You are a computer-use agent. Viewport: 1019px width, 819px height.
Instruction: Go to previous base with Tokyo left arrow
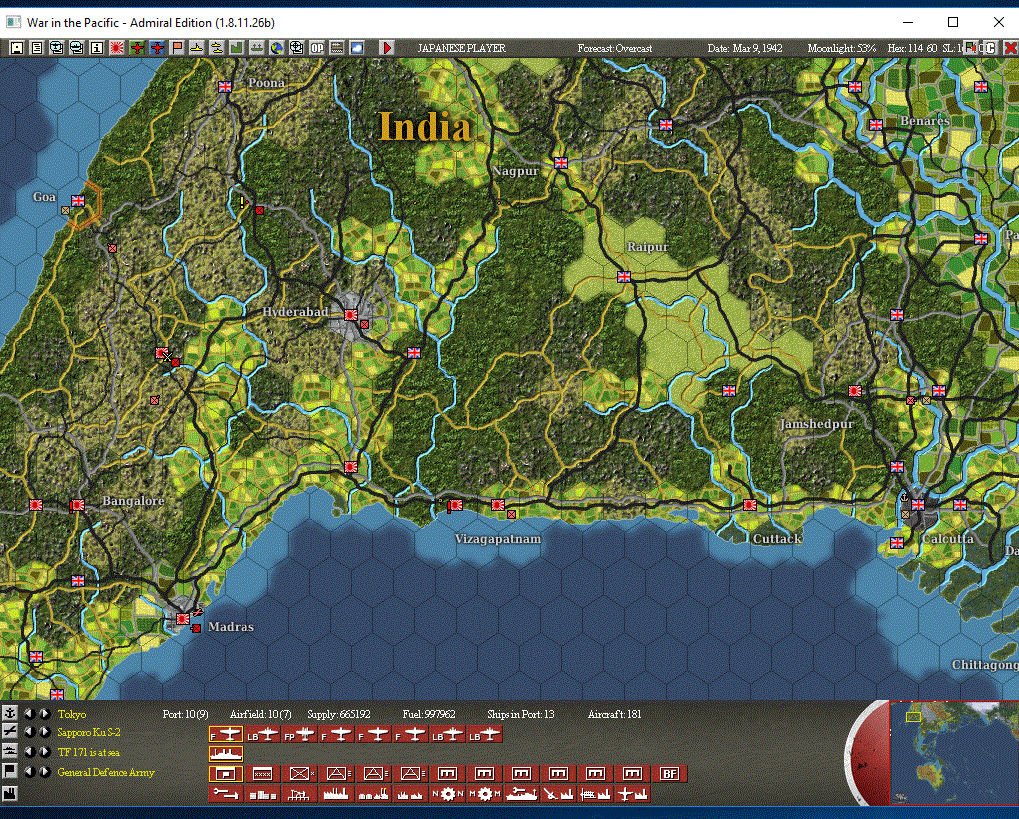click(x=29, y=714)
